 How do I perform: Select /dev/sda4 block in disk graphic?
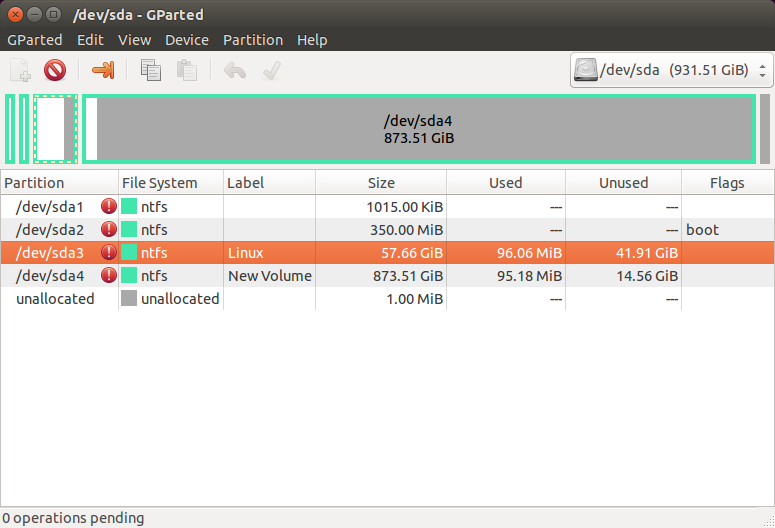(419, 129)
